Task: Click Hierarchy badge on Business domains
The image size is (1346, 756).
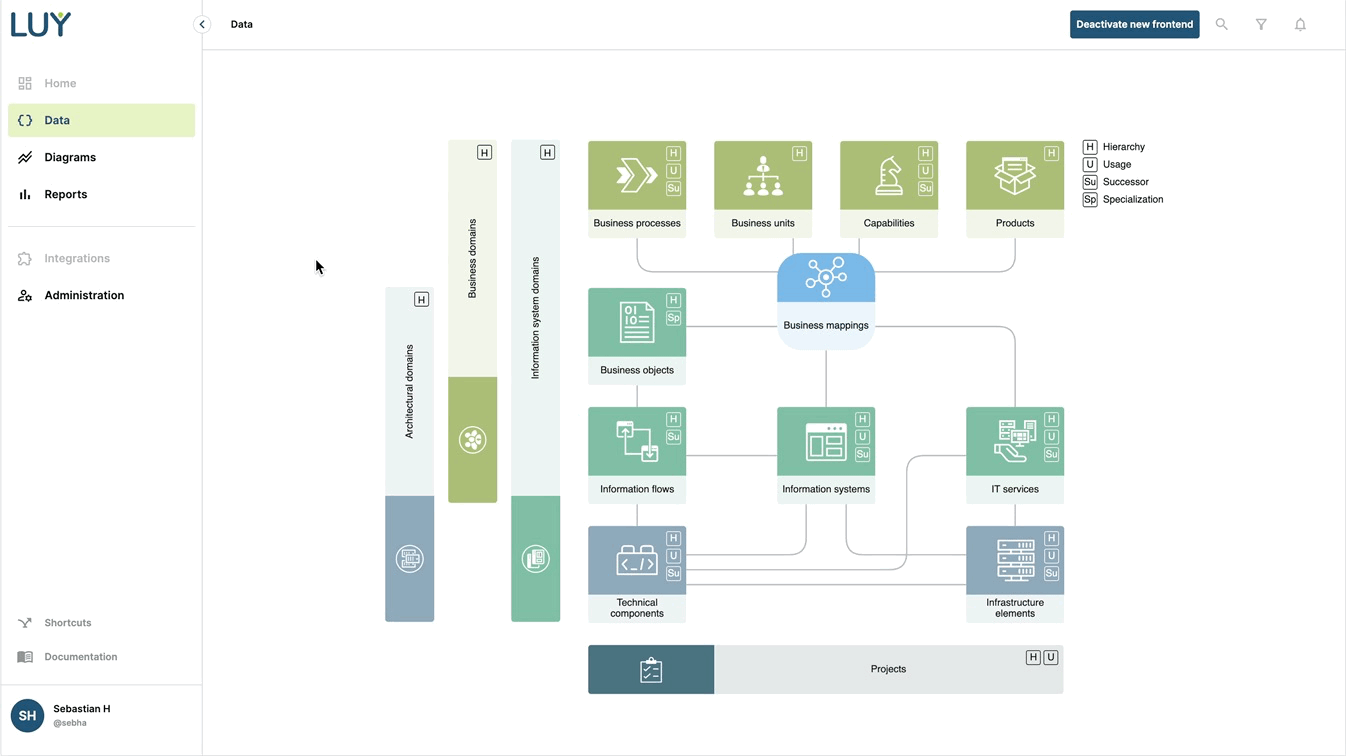Action: tap(484, 153)
